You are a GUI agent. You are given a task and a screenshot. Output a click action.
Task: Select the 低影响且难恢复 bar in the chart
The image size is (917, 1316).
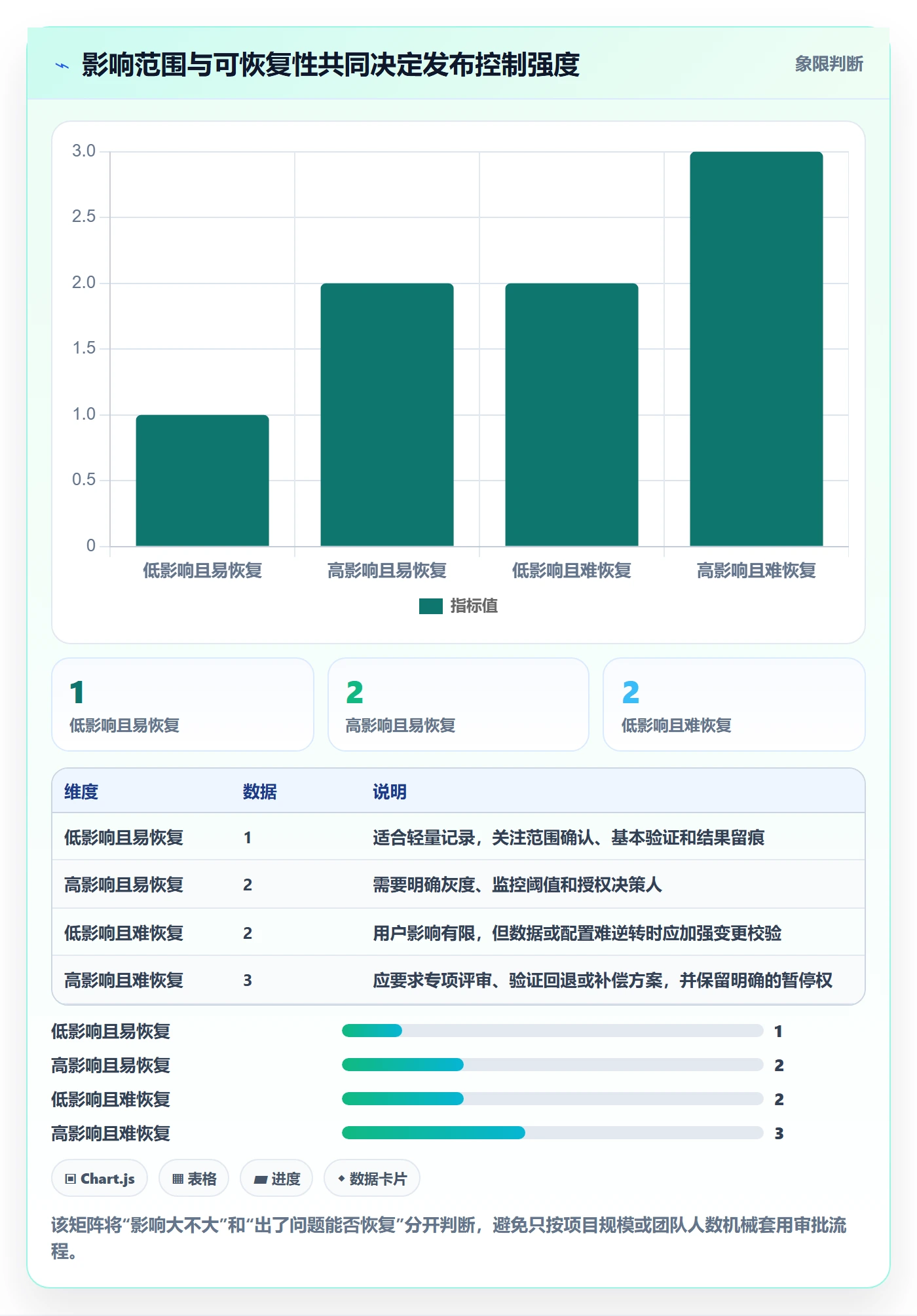tap(572, 414)
